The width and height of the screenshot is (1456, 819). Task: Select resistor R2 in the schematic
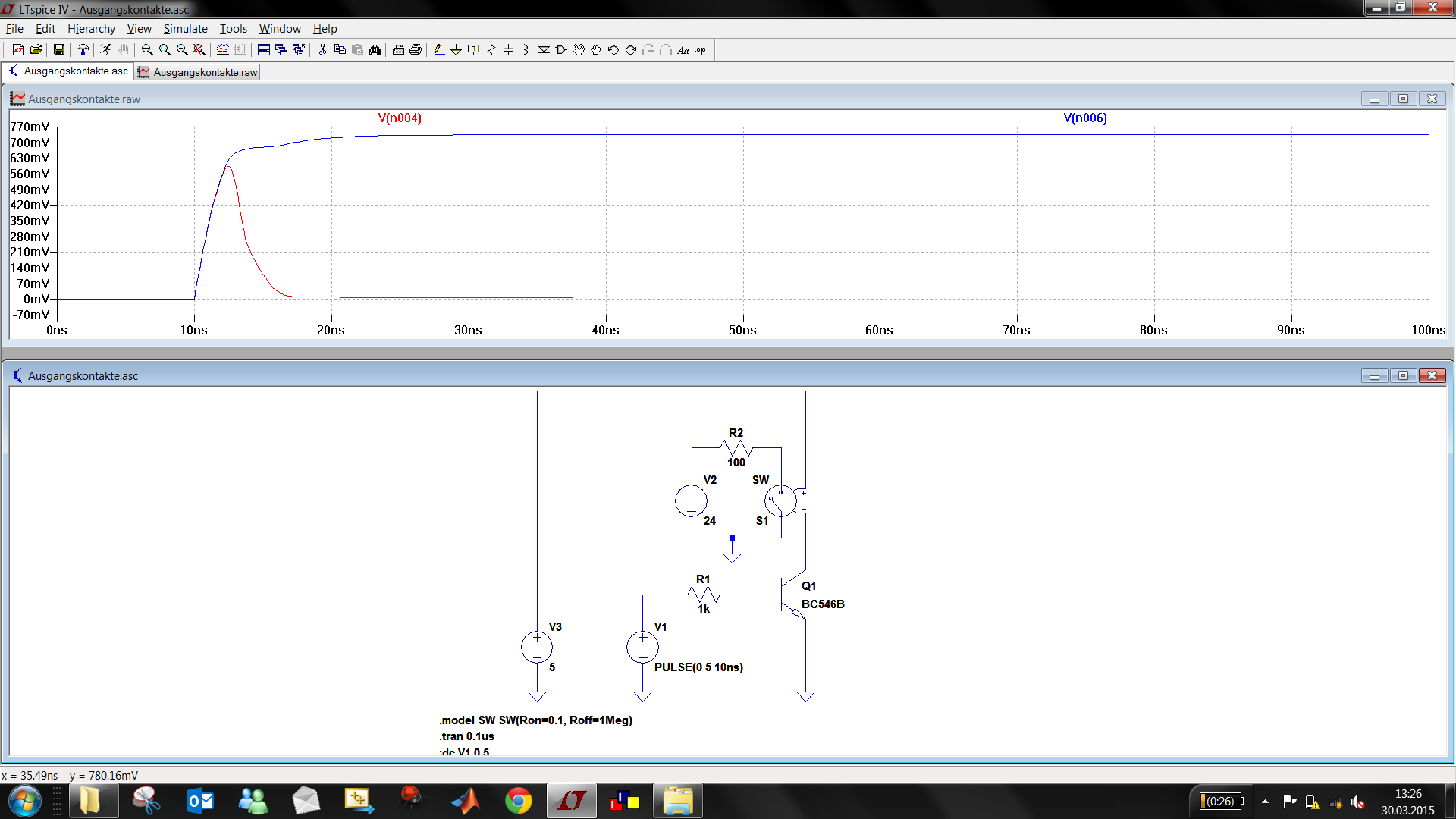[x=736, y=448]
